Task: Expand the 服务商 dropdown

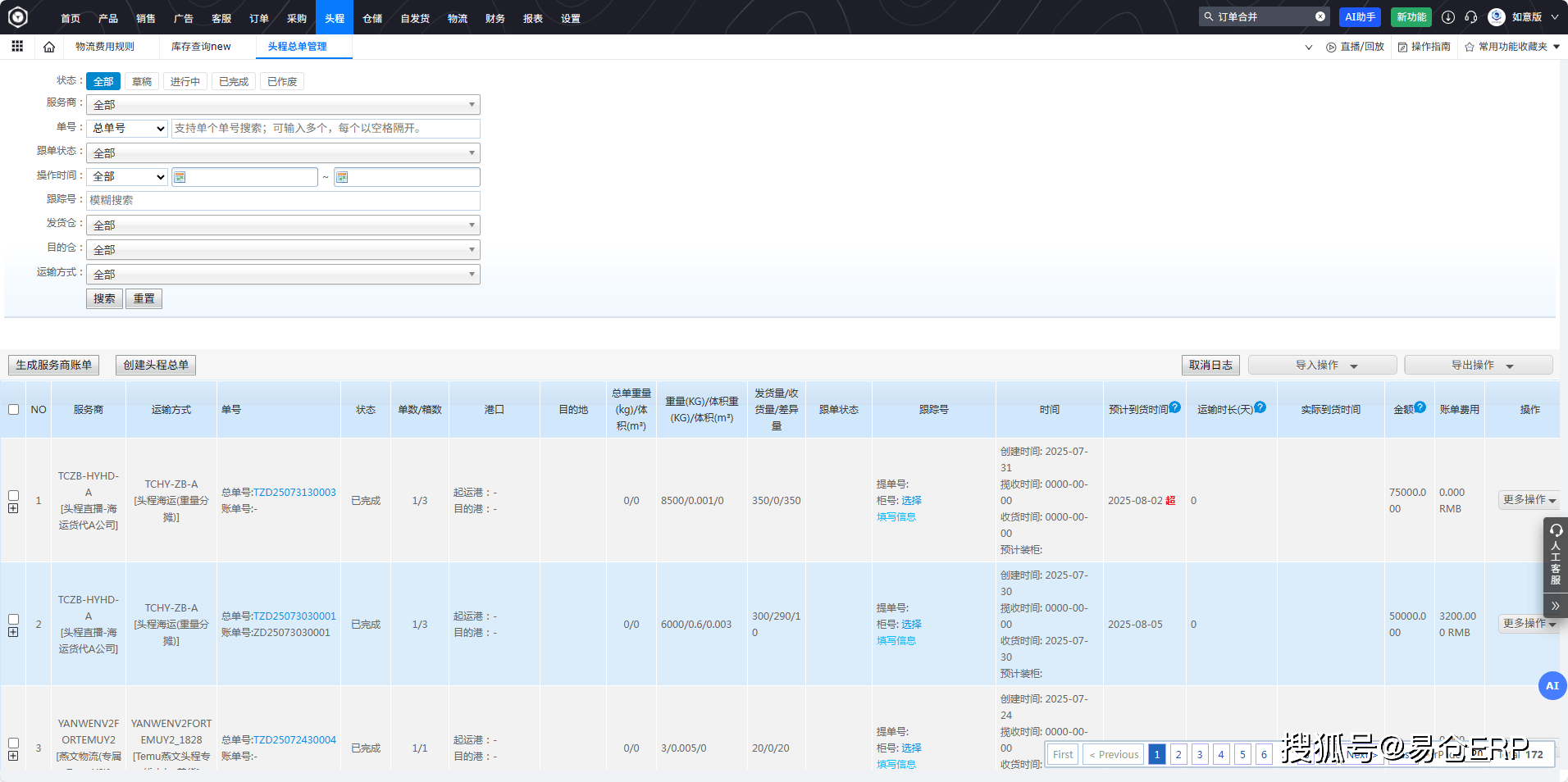Action: click(283, 105)
